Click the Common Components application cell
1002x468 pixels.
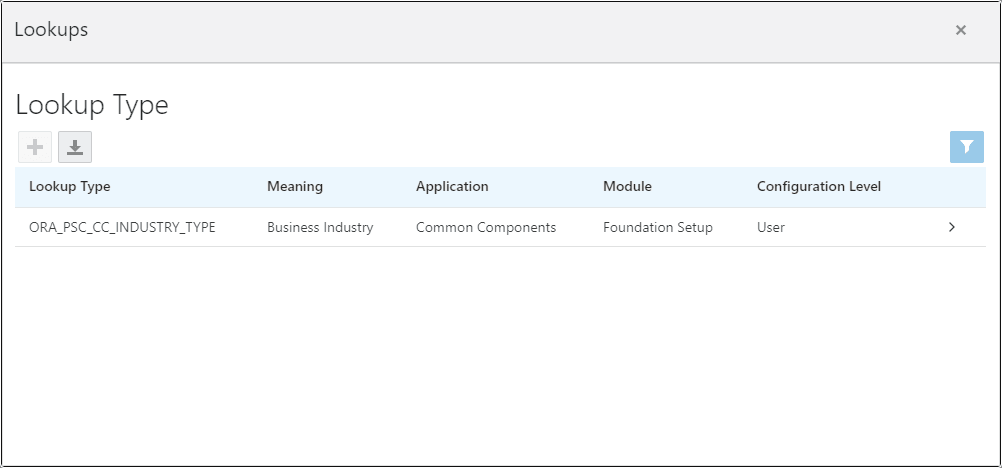coord(486,227)
